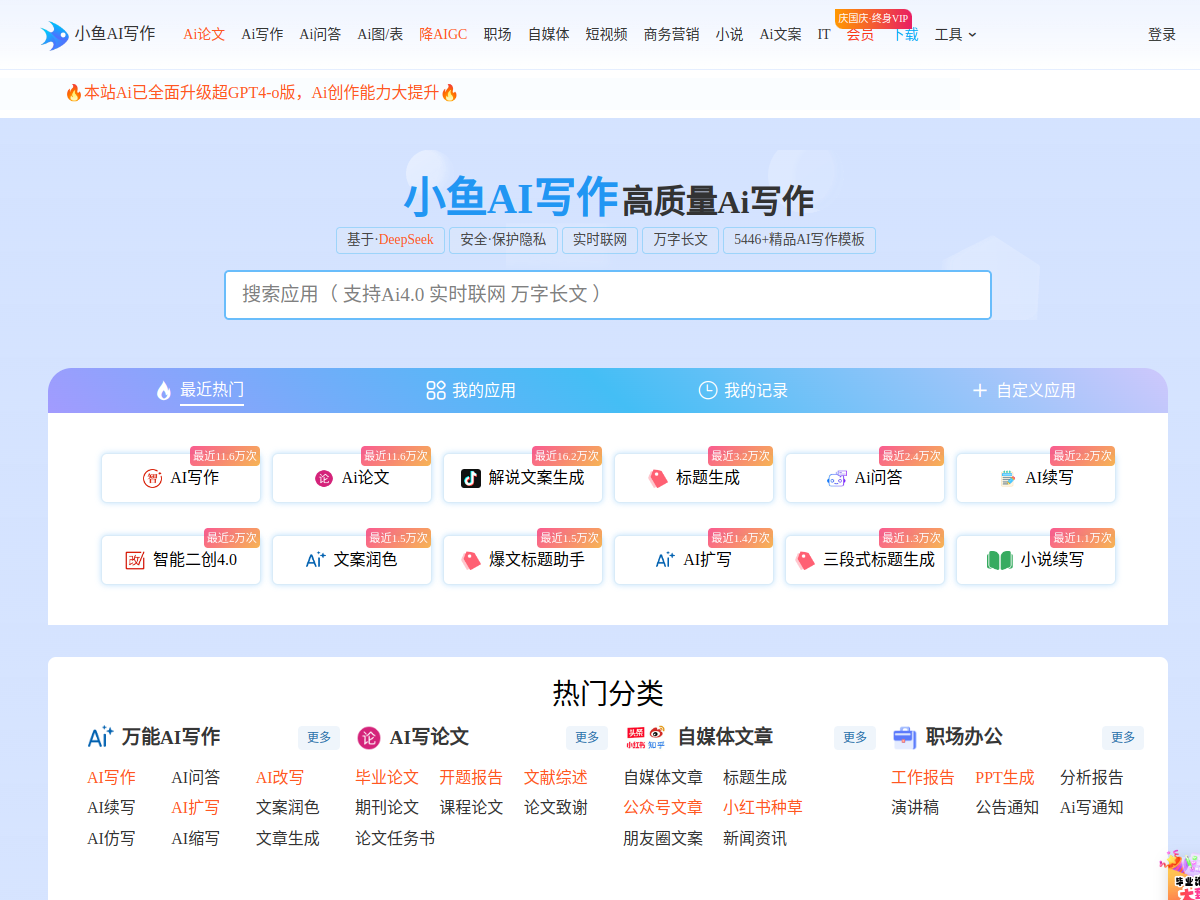Open 短视频 in the top navigation
Image resolution: width=1200 pixels, height=900 pixels.
[x=606, y=35]
